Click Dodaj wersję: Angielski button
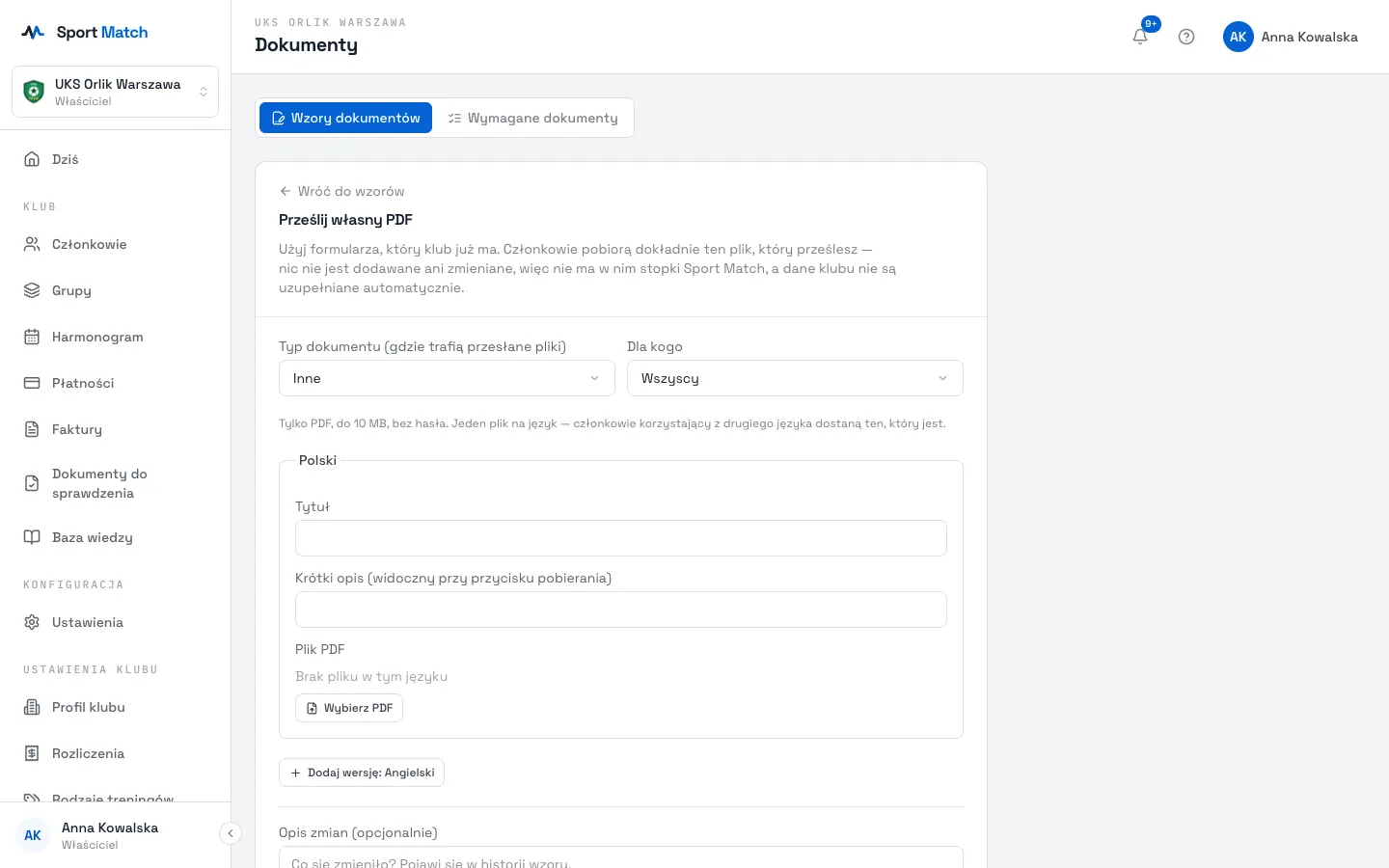This screenshot has width=1389, height=868. [362, 773]
